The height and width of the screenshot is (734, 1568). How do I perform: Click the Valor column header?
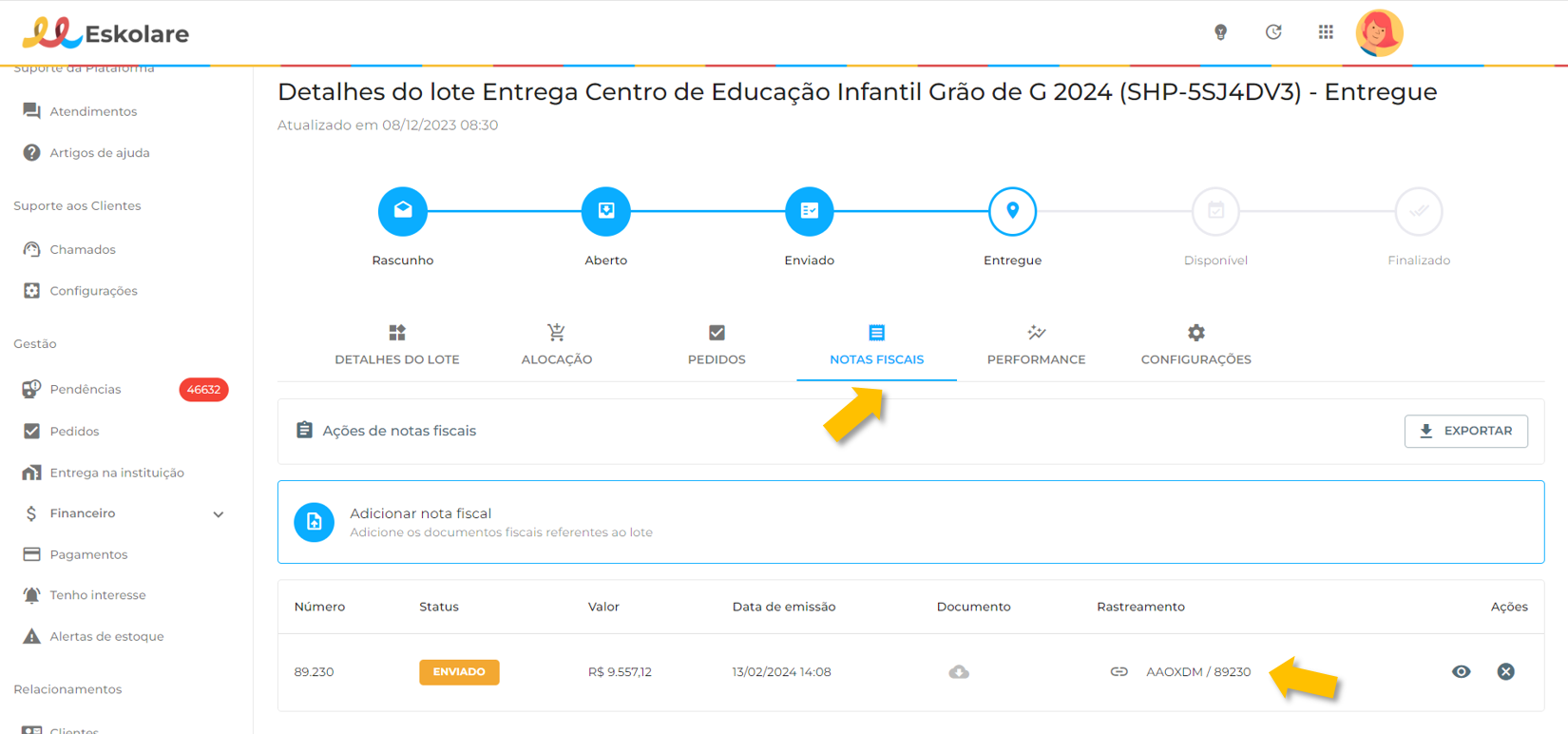point(603,607)
